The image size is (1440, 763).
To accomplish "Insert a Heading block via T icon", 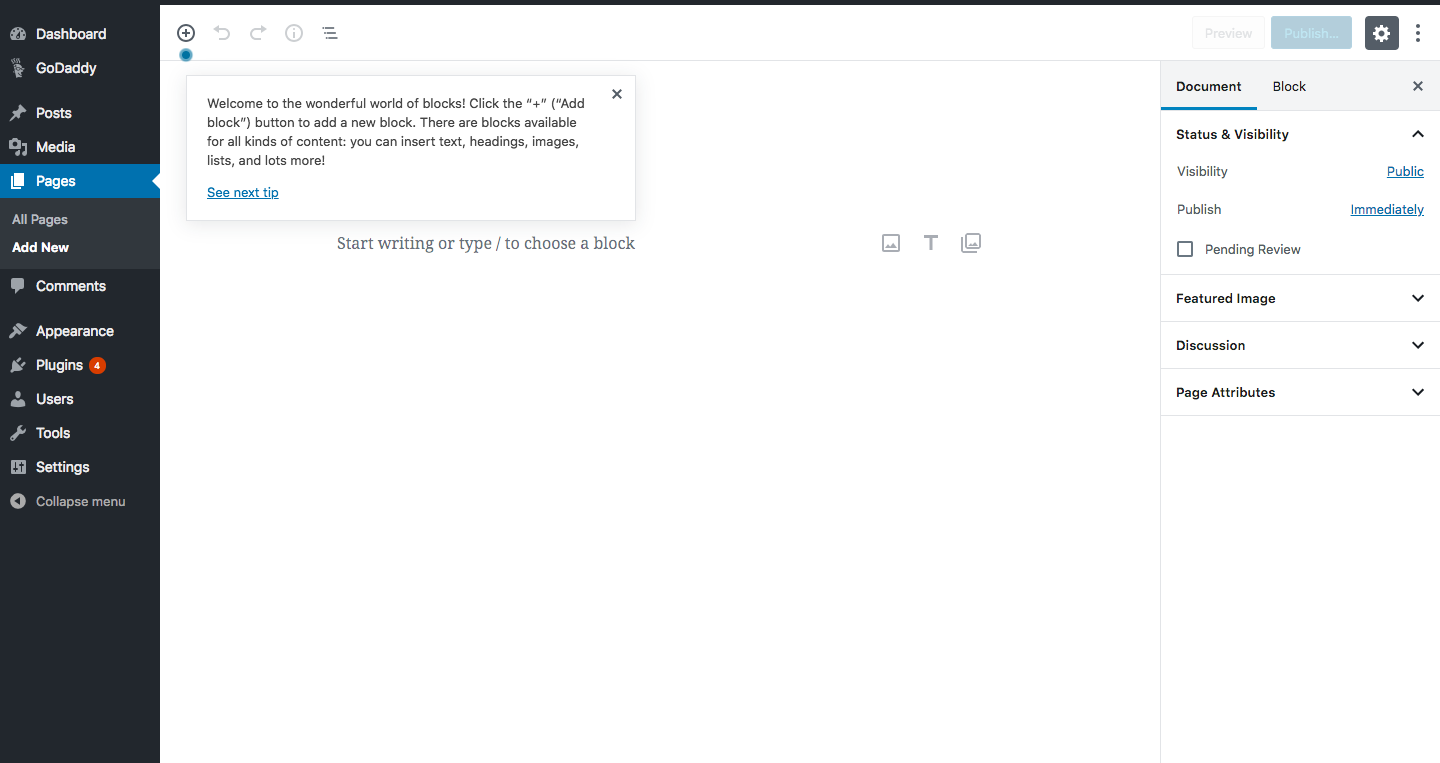I will (931, 243).
